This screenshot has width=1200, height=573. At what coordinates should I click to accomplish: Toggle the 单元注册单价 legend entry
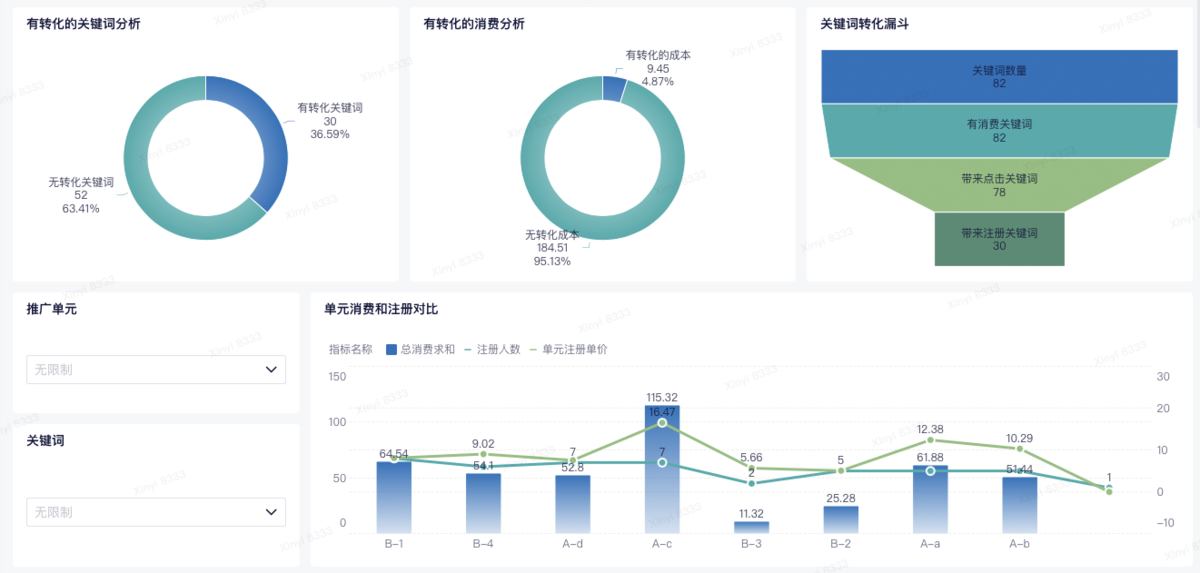568,350
